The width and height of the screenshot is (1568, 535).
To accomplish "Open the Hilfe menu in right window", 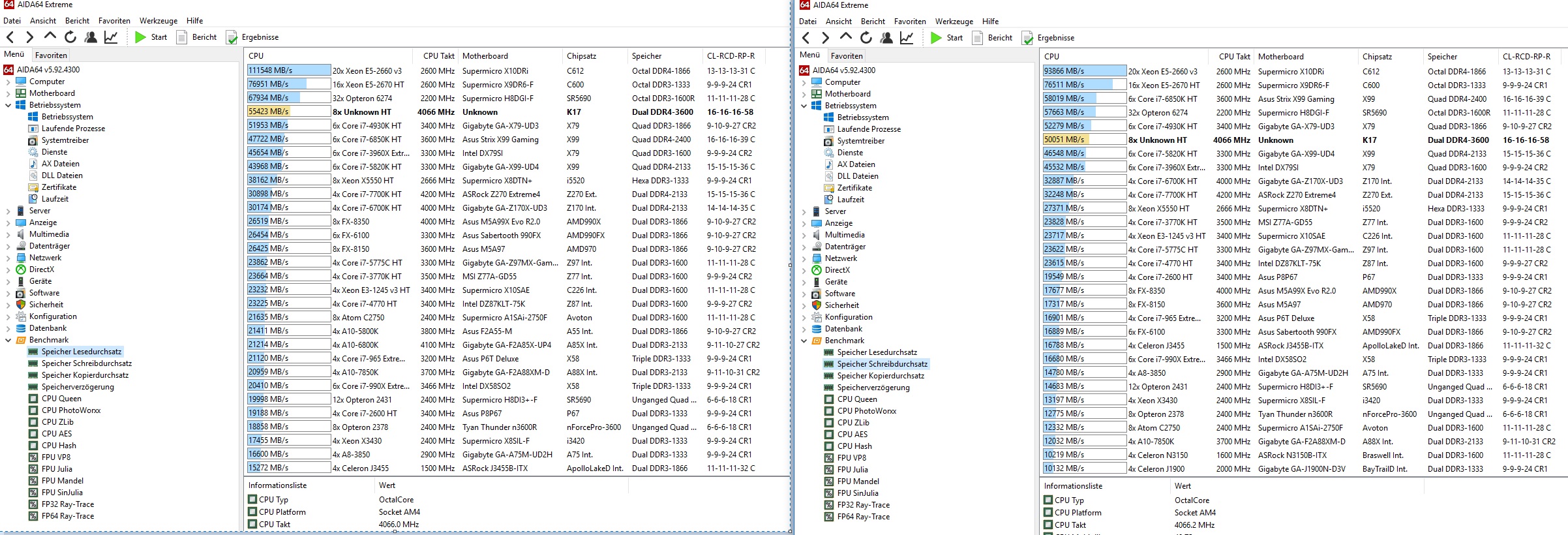I will (x=991, y=22).
